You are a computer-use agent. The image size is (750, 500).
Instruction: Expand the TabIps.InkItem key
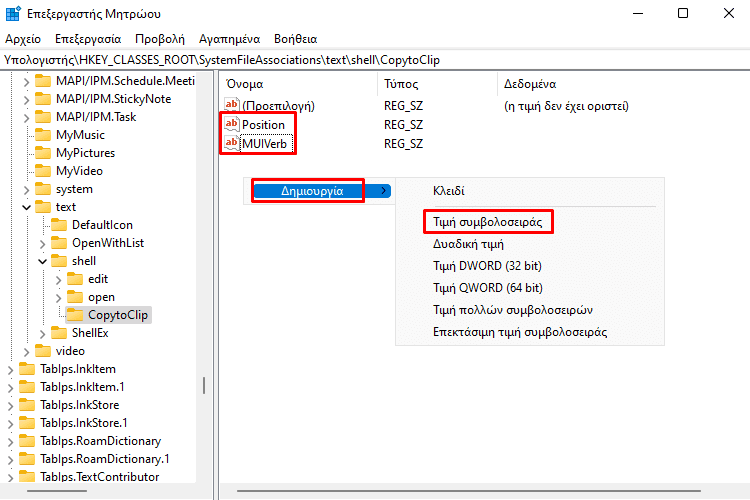pyautogui.click(x=10, y=370)
